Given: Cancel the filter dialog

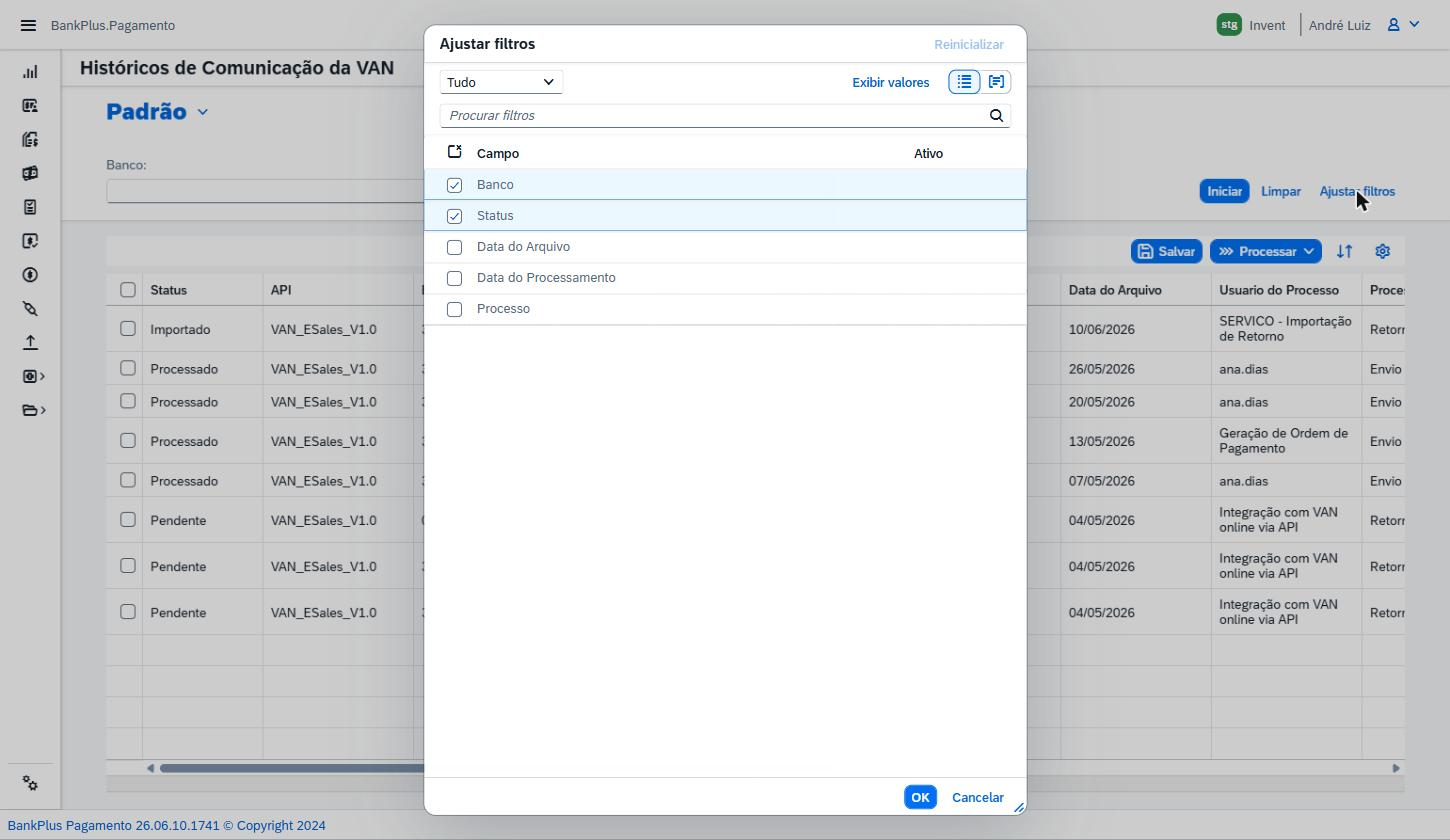Looking at the screenshot, I should click(978, 797).
